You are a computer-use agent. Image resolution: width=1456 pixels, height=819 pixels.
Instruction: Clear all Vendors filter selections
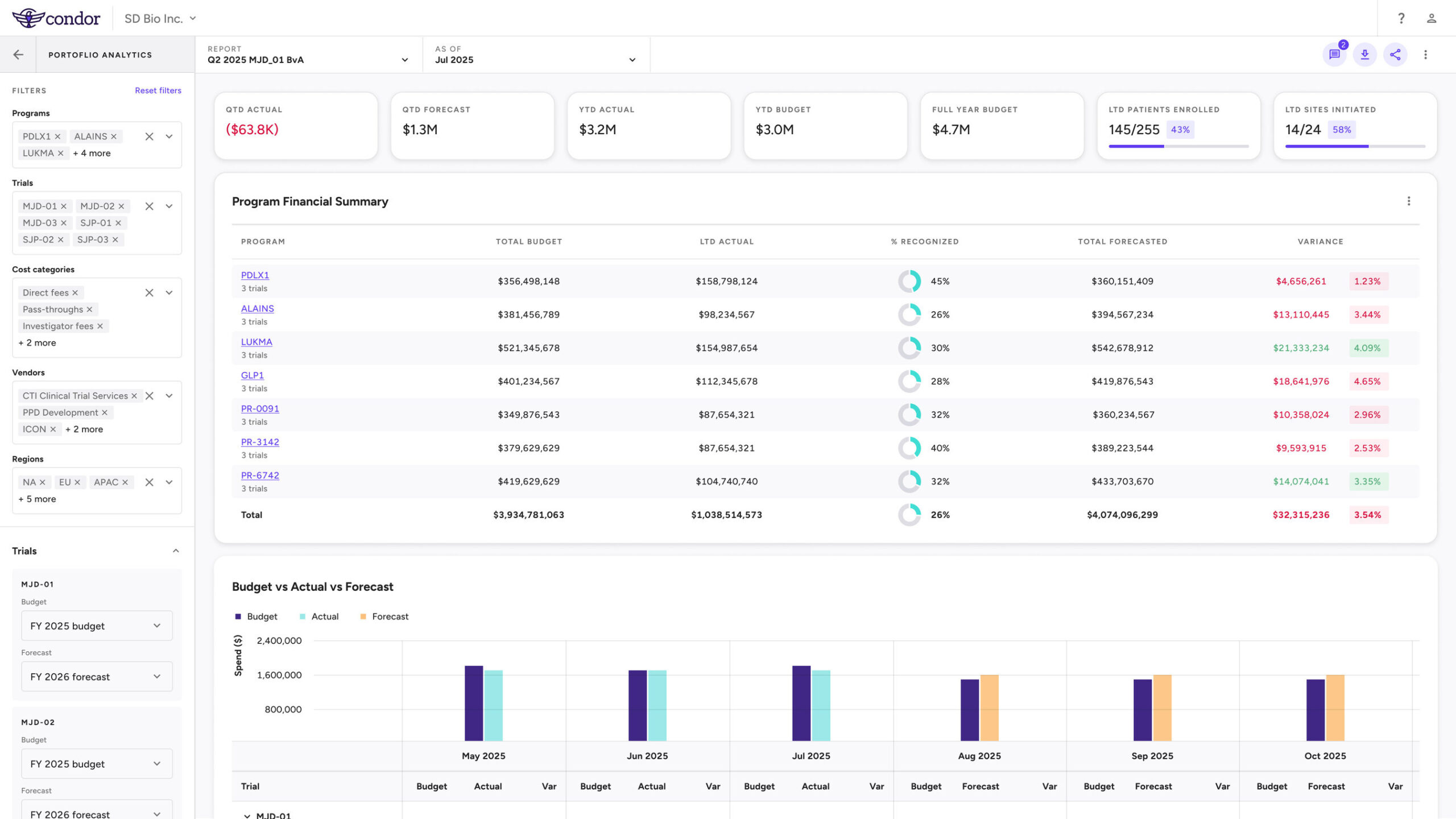(150, 396)
